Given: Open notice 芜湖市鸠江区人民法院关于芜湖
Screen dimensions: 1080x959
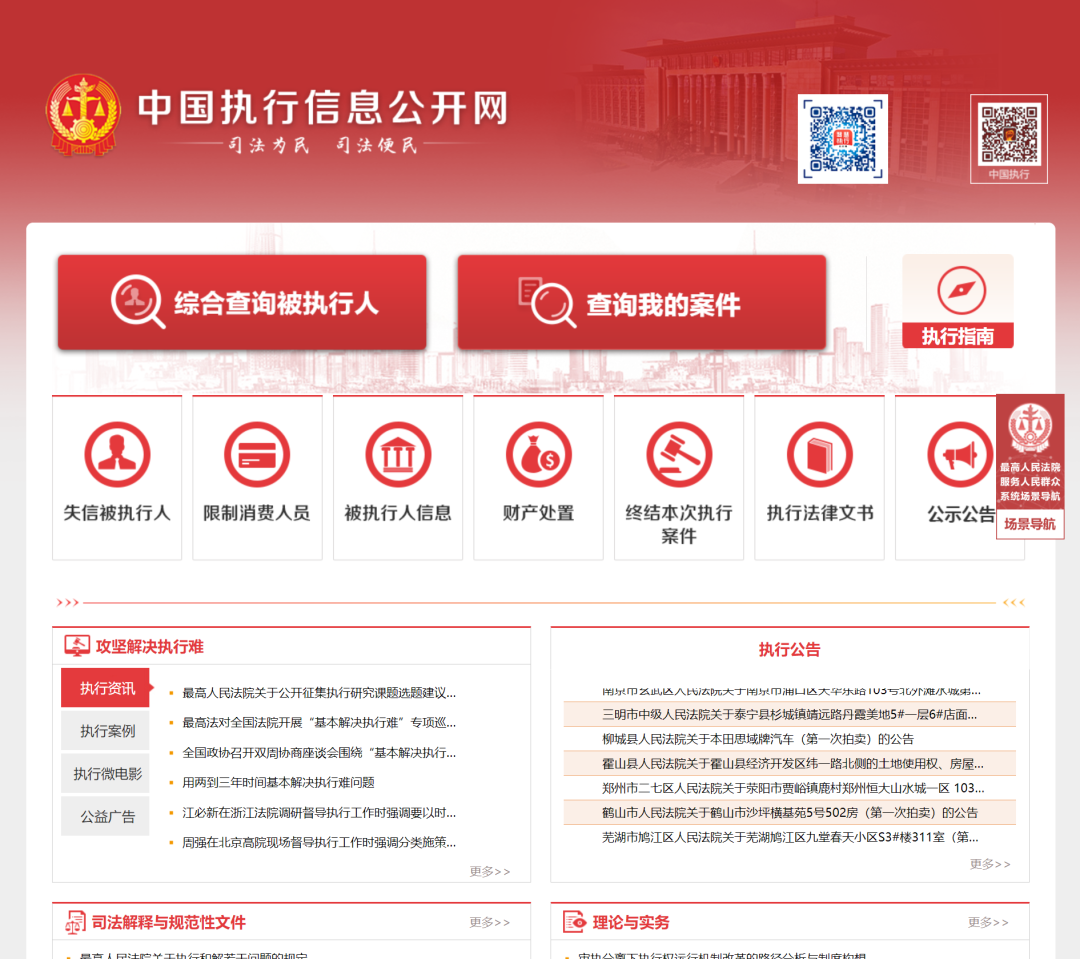Looking at the screenshot, I should click(789, 837).
